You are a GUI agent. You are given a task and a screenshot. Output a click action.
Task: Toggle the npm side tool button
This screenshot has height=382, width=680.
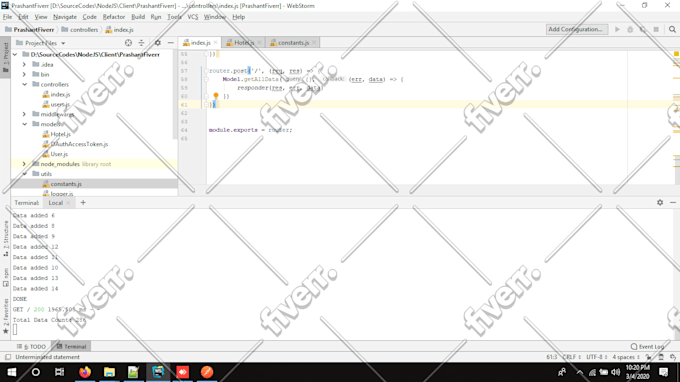coord(6,277)
